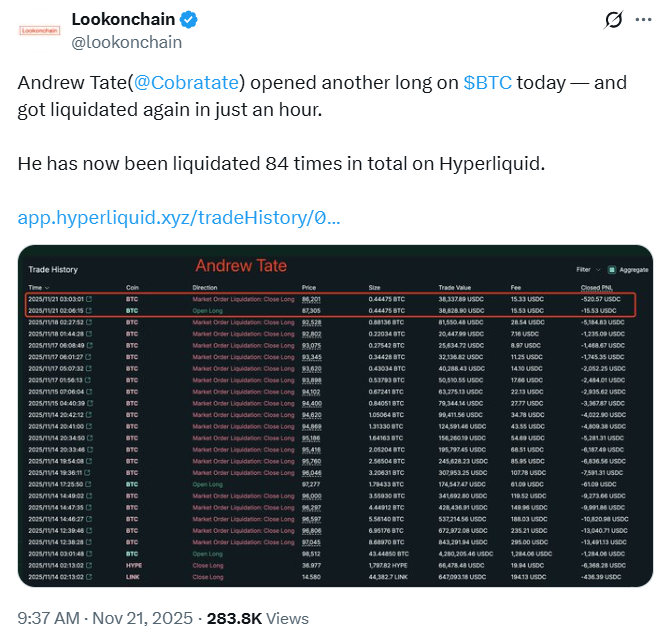Click the @lookonchain handle
This screenshot has height=640, width=669.
tap(126, 42)
